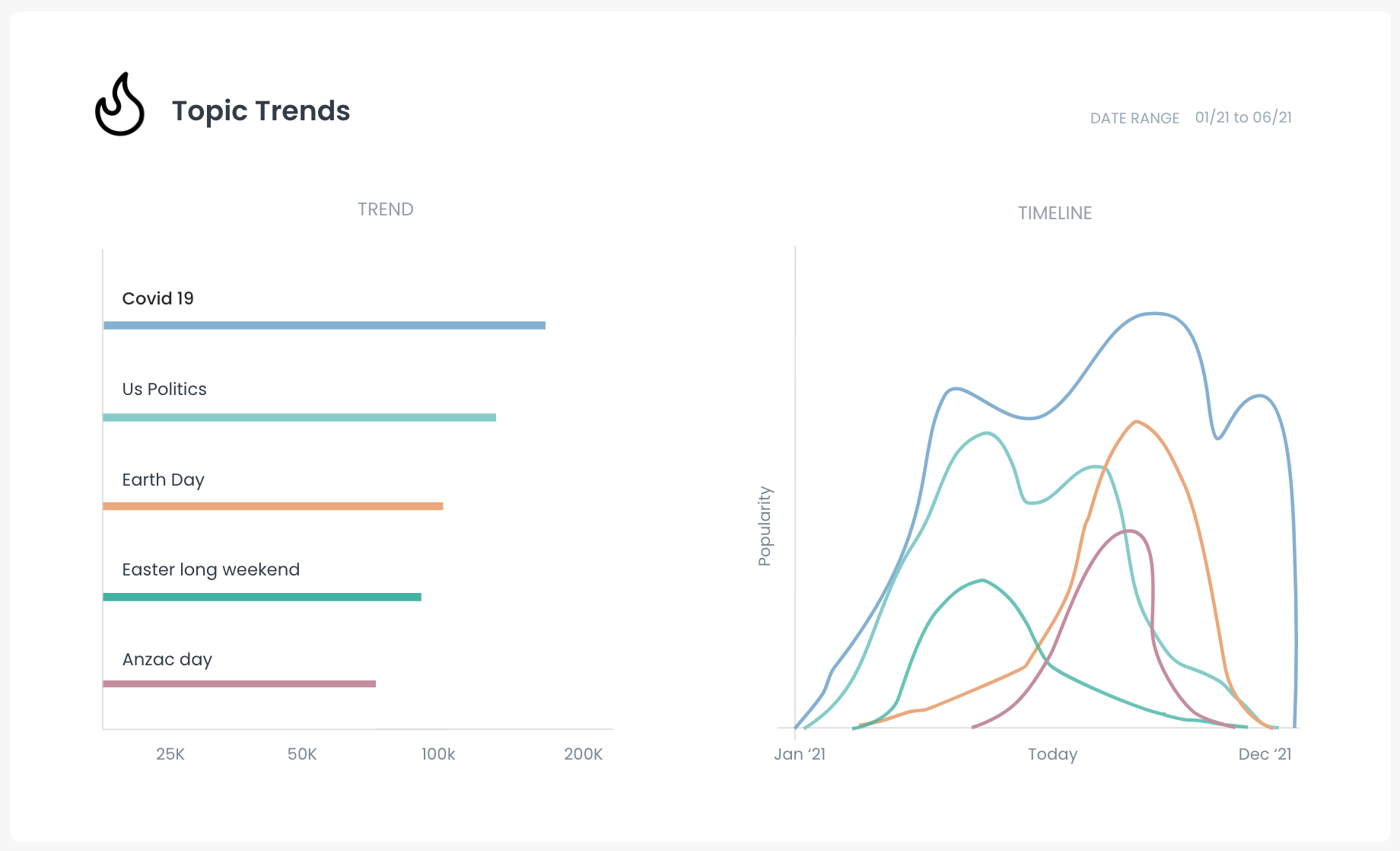Screen dimensions: 1400x851
Task: Click the teal Us Politics bar
Action: coord(299,417)
